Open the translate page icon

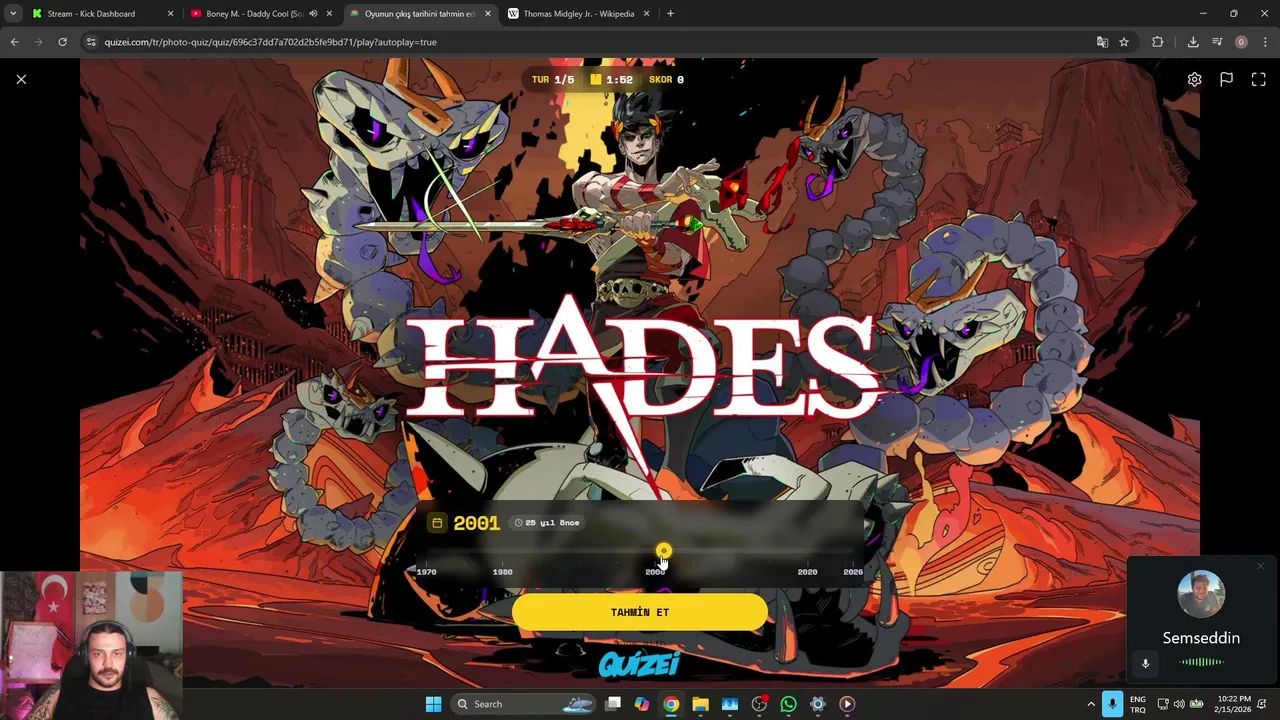click(1102, 42)
